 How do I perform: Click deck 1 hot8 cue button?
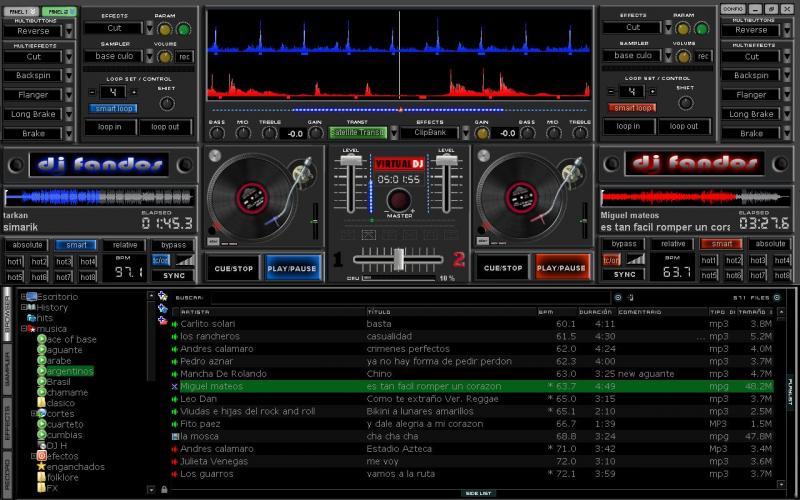coord(88,277)
